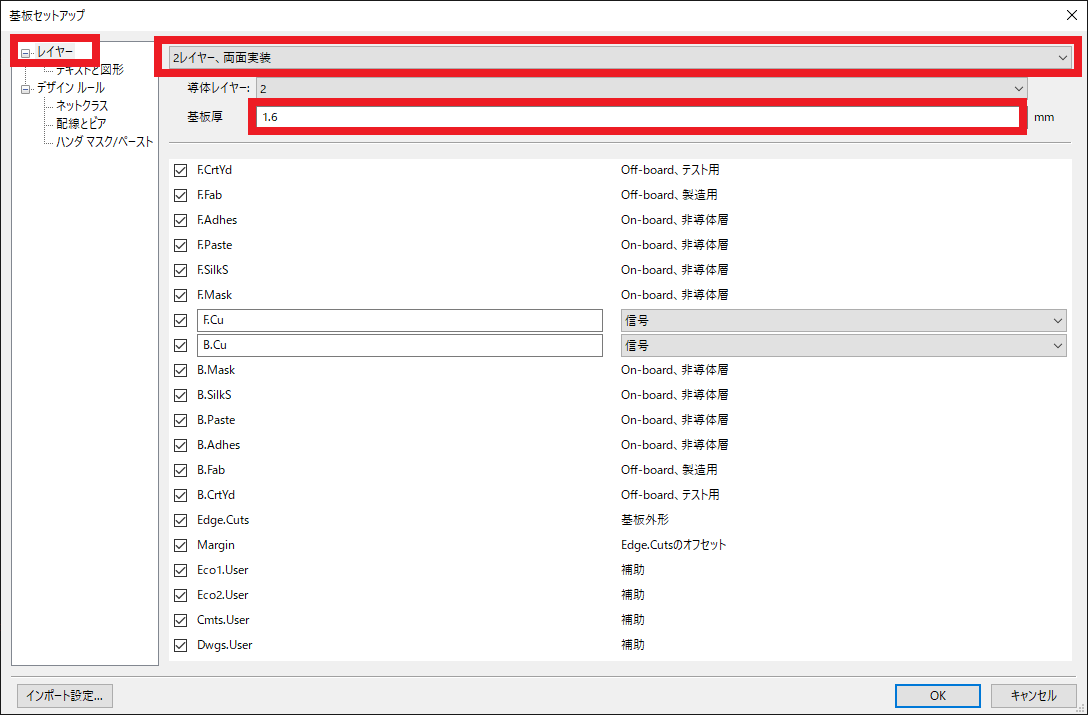The width and height of the screenshot is (1088, 715).
Task: Close the 基板セットアップ dialog window
Action: [1071, 15]
